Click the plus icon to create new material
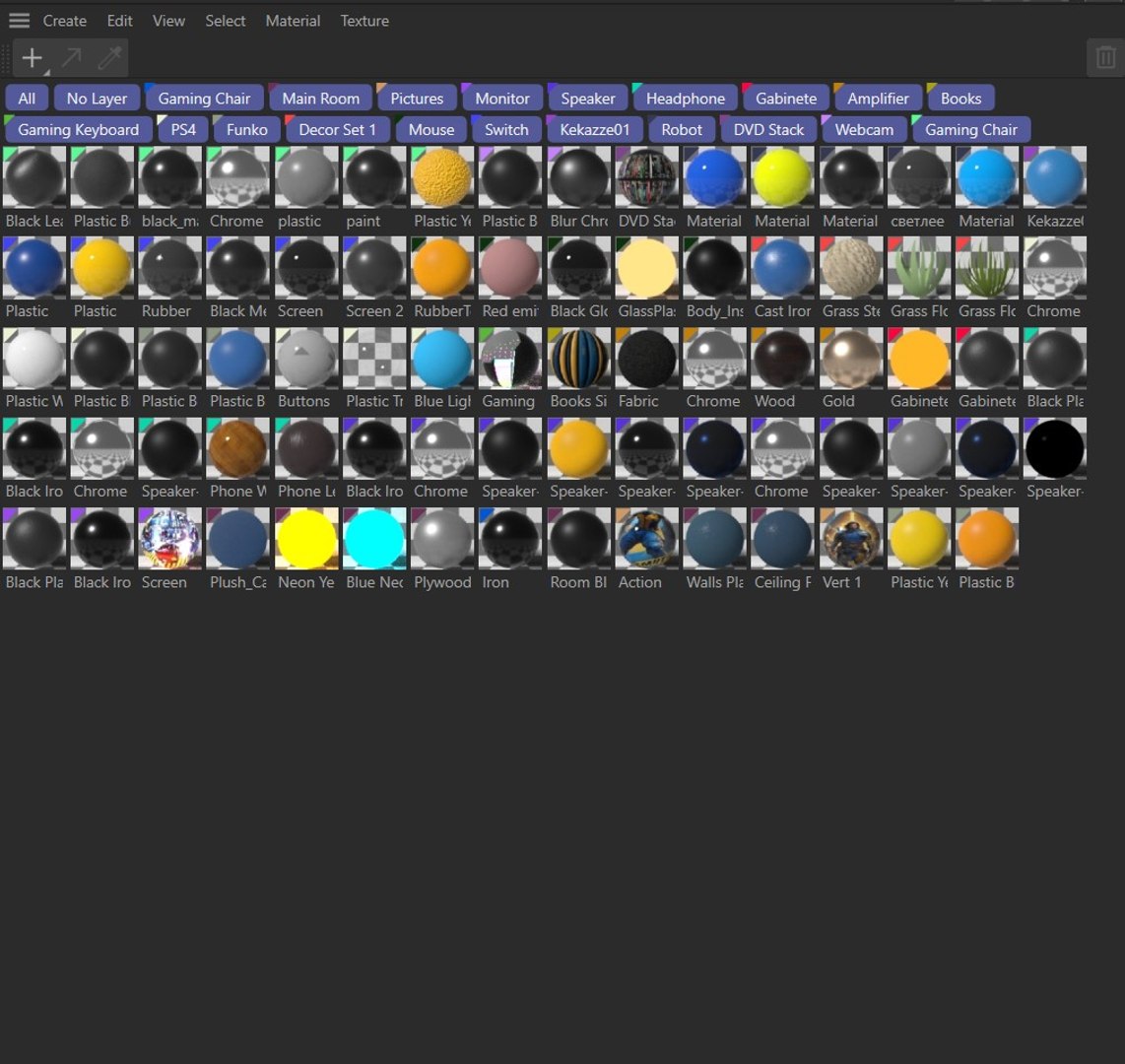Viewport: 1125px width, 1064px height. [33, 57]
